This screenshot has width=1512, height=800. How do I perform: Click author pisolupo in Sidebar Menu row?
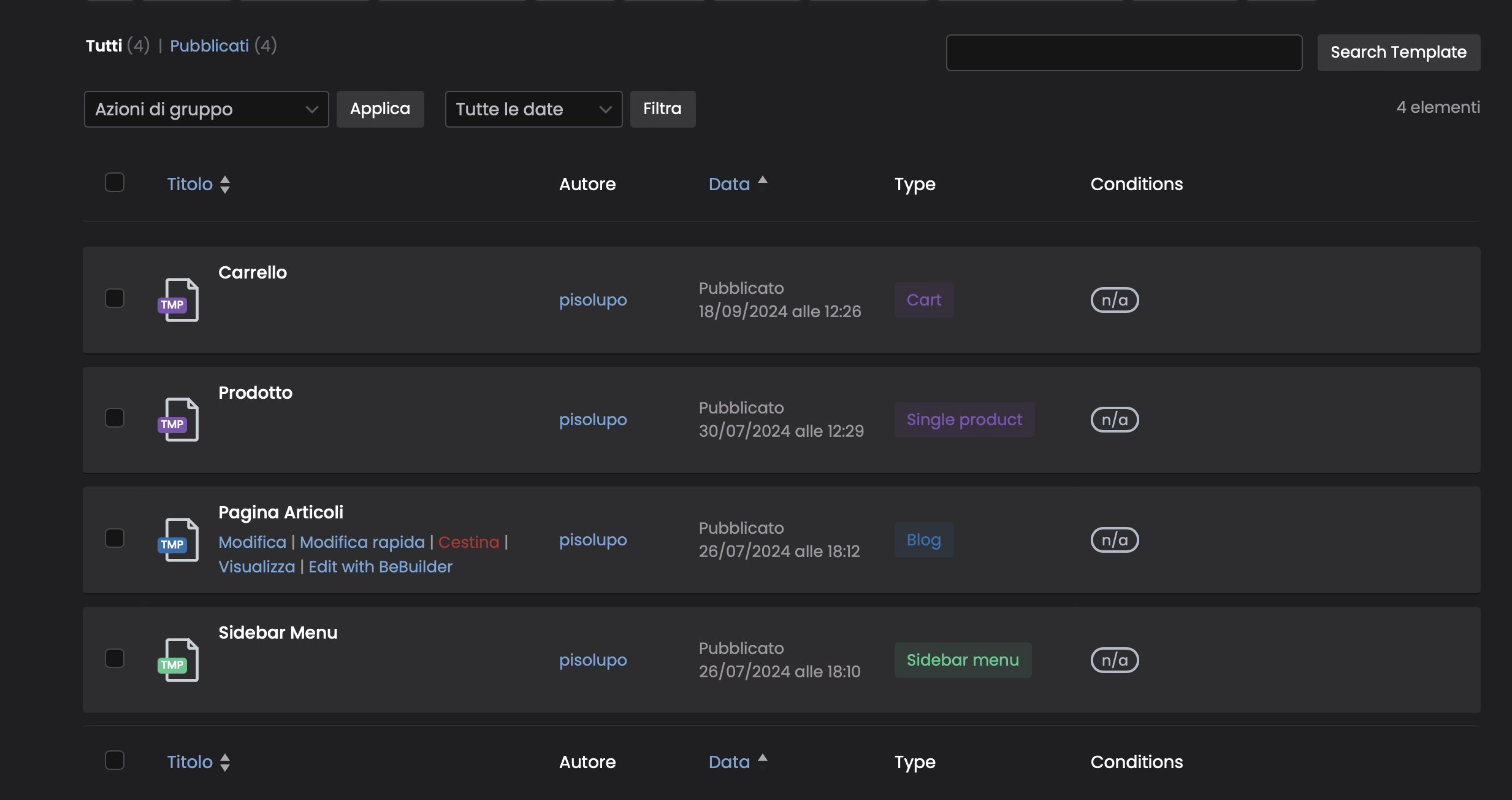(593, 660)
